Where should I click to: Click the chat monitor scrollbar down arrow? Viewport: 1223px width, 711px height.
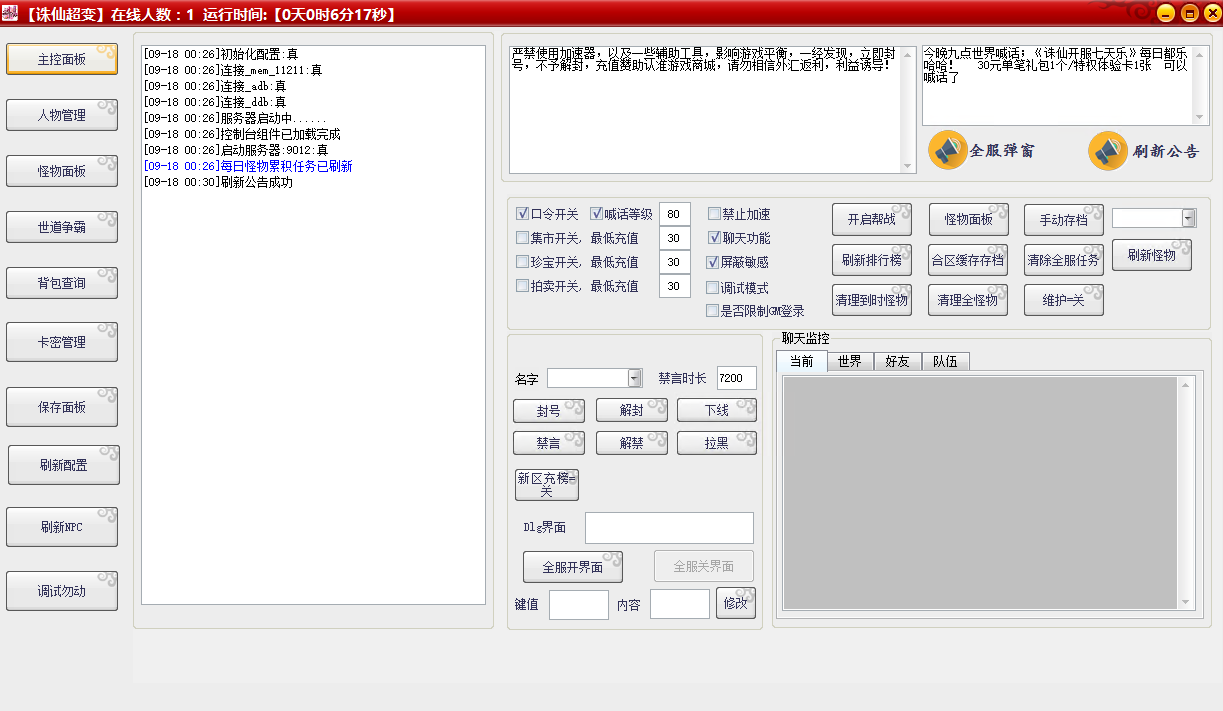coord(1187,601)
